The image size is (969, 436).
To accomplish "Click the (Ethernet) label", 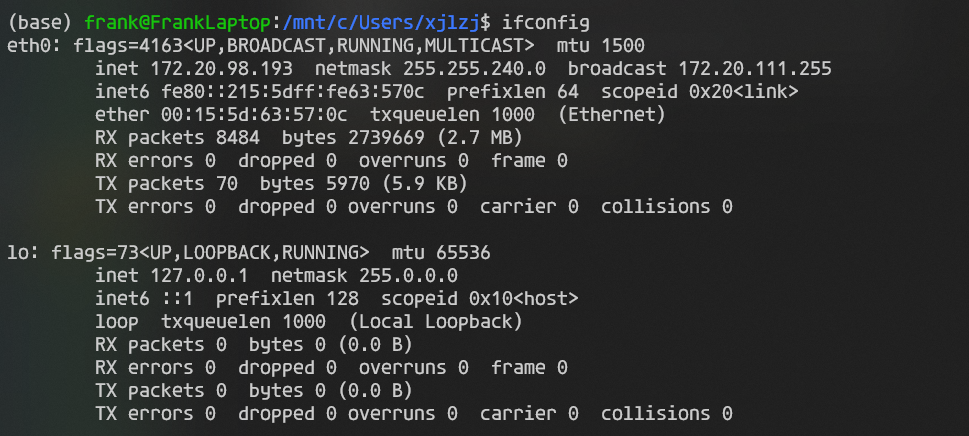I will tap(612, 114).
